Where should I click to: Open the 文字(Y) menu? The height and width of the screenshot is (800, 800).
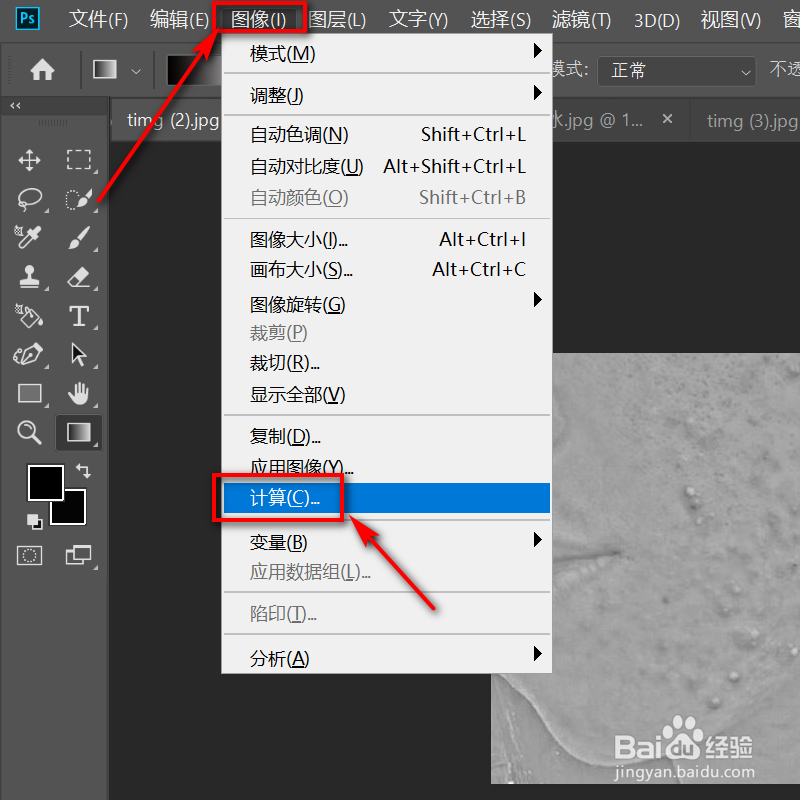[418, 19]
